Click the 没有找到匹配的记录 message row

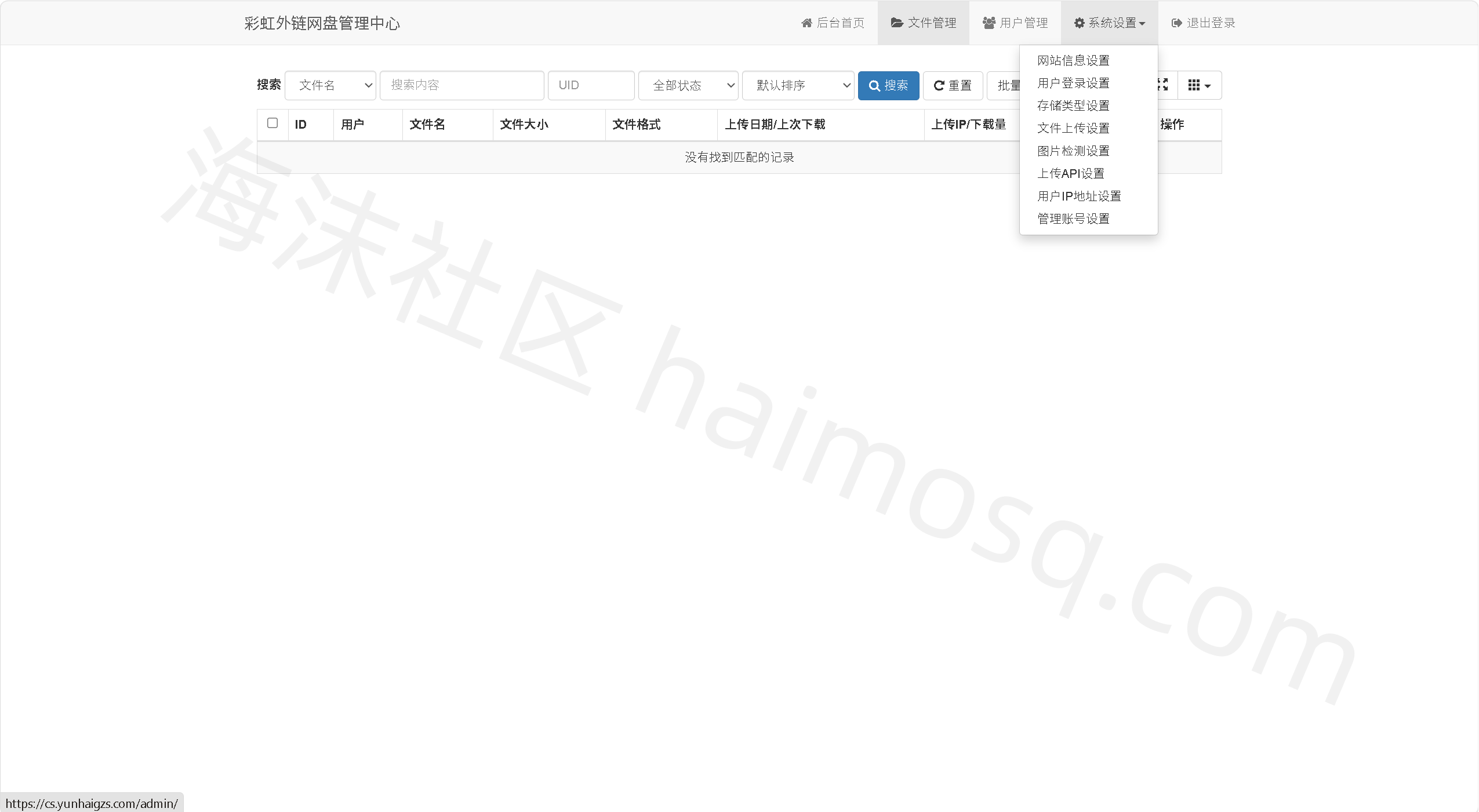point(739,157)
